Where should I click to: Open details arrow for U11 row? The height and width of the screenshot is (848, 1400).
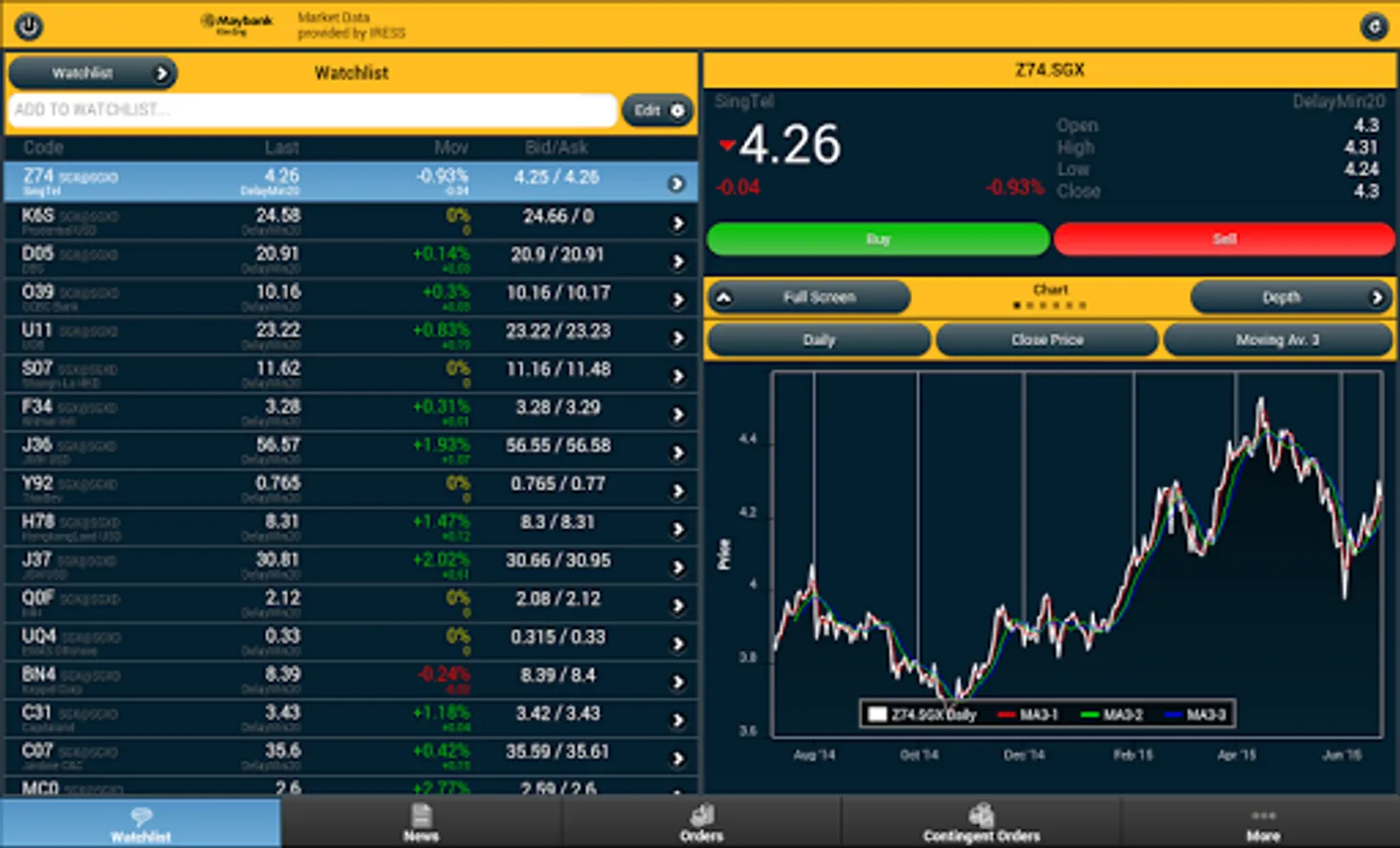point(676,337)
